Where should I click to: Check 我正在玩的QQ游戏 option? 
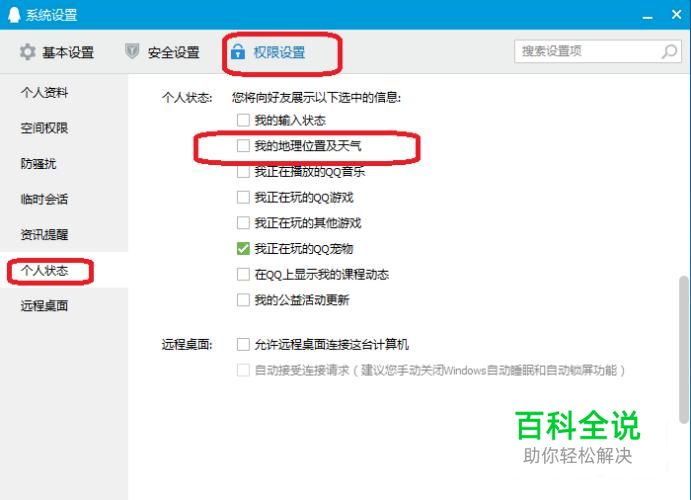[x=243, y=197]
